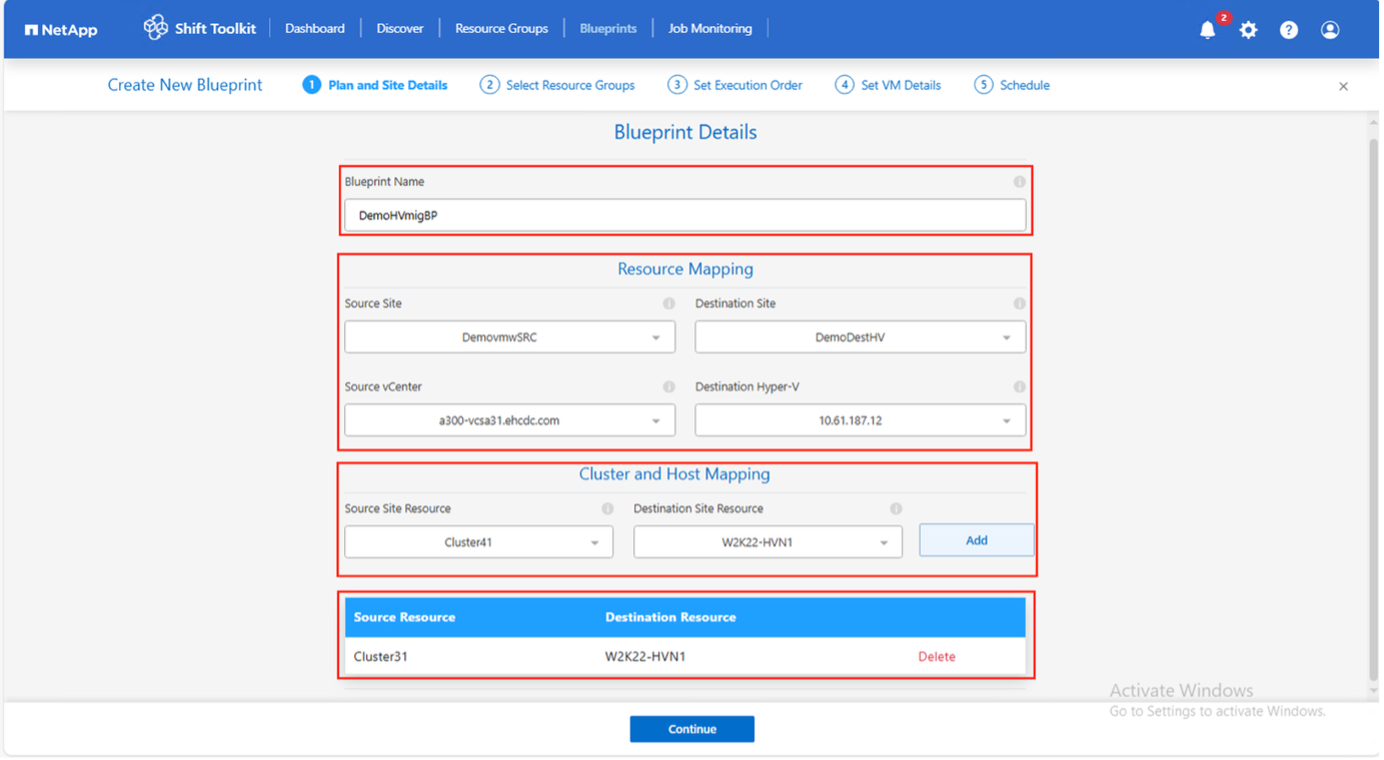The image size is (1384, 760).
Task: Open Destination Site Resource W2K22-HVN1 dropdown
Action: 768,543
